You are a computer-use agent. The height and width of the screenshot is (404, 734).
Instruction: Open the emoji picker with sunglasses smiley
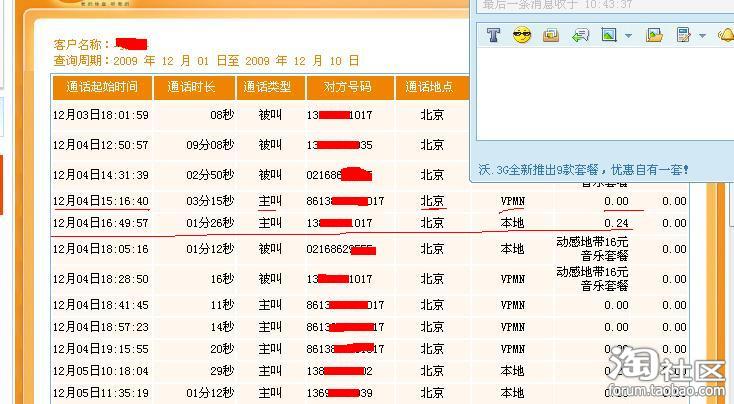pos(522,35)
